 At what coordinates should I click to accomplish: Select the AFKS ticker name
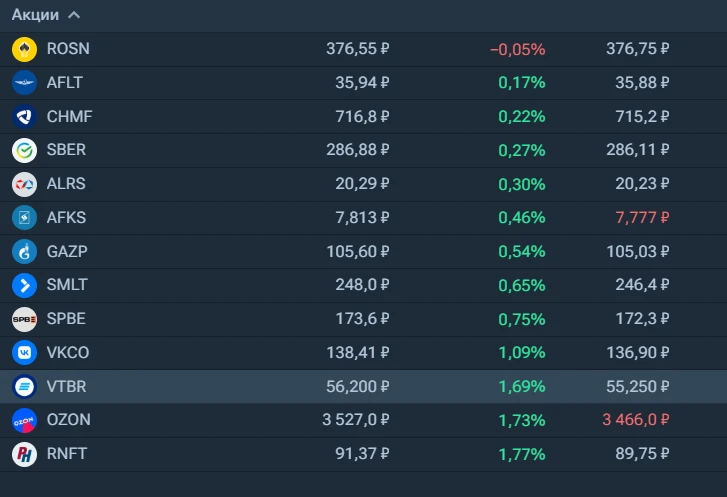point(66,217)
